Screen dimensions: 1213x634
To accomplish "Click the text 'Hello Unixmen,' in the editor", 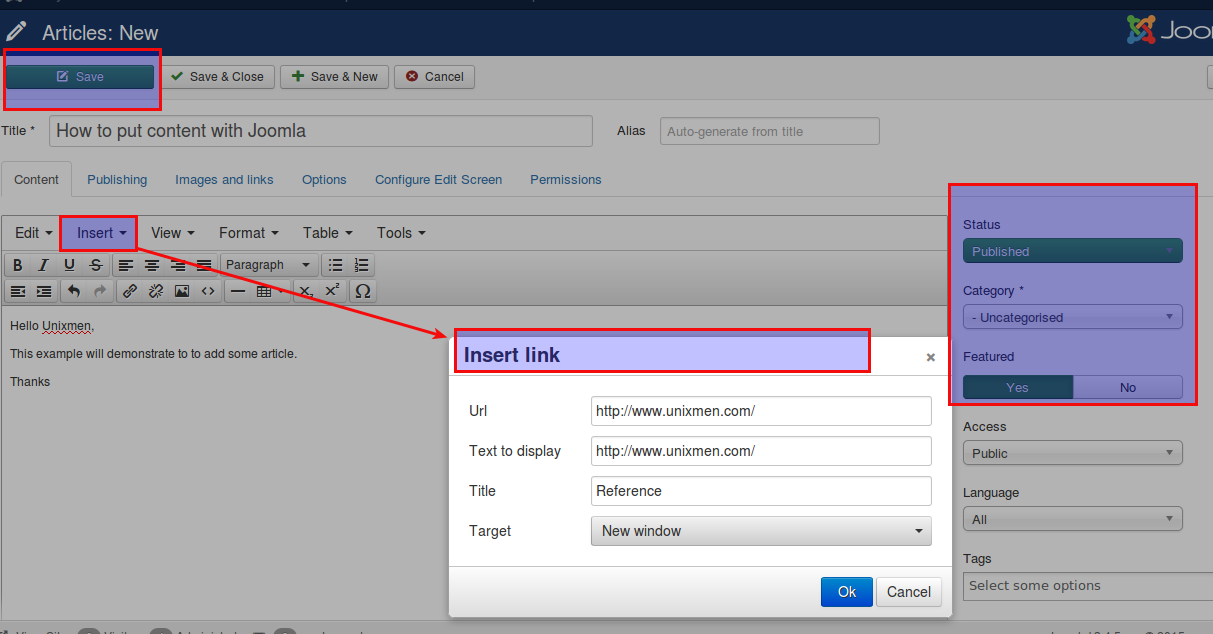I will click(x=51, y=326).
